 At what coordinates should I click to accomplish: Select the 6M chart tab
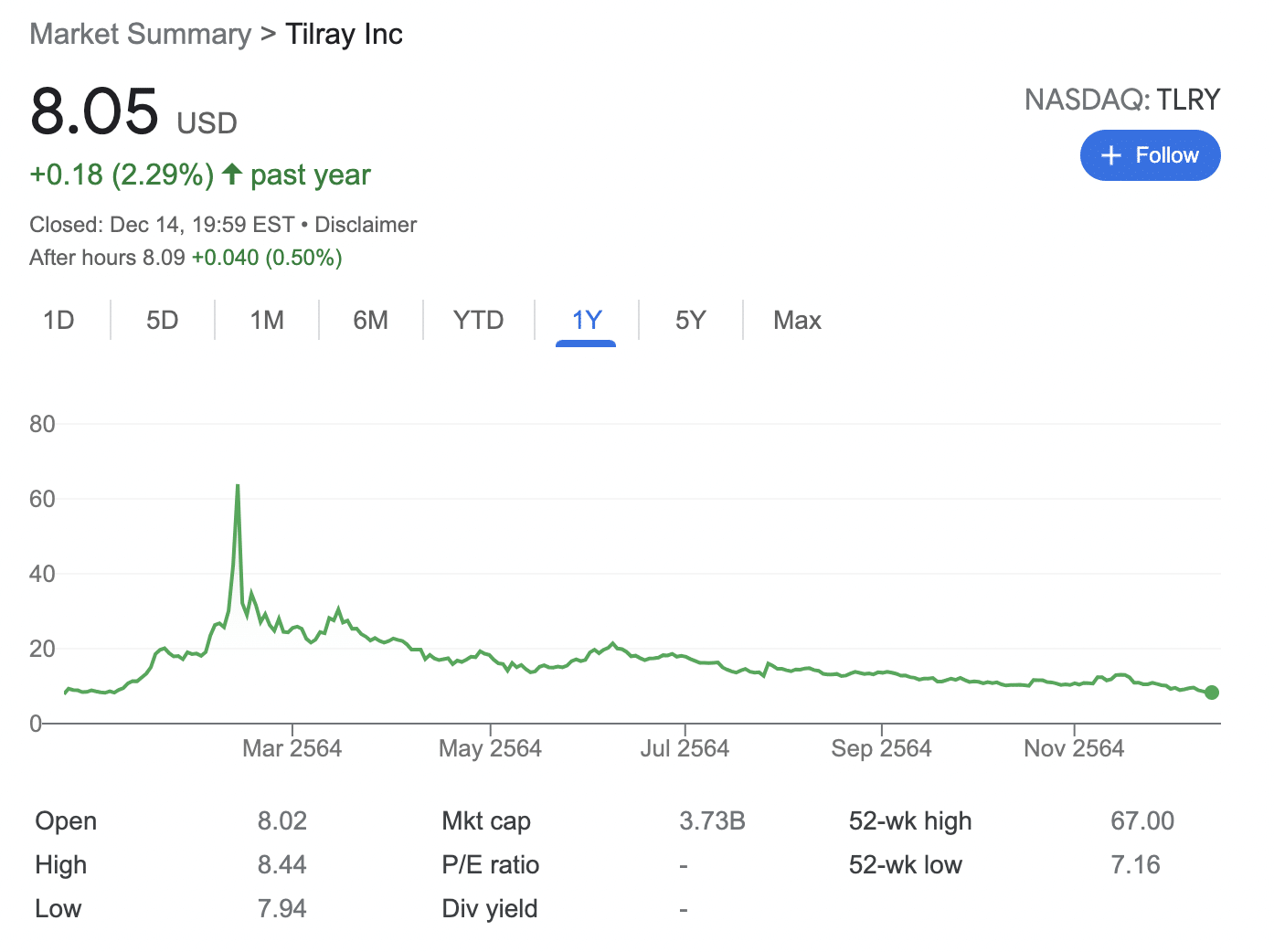371,321
